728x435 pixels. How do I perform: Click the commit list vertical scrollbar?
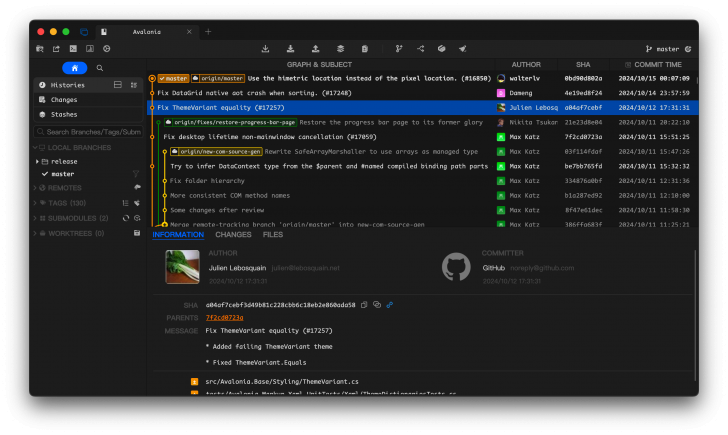(696, 80)
